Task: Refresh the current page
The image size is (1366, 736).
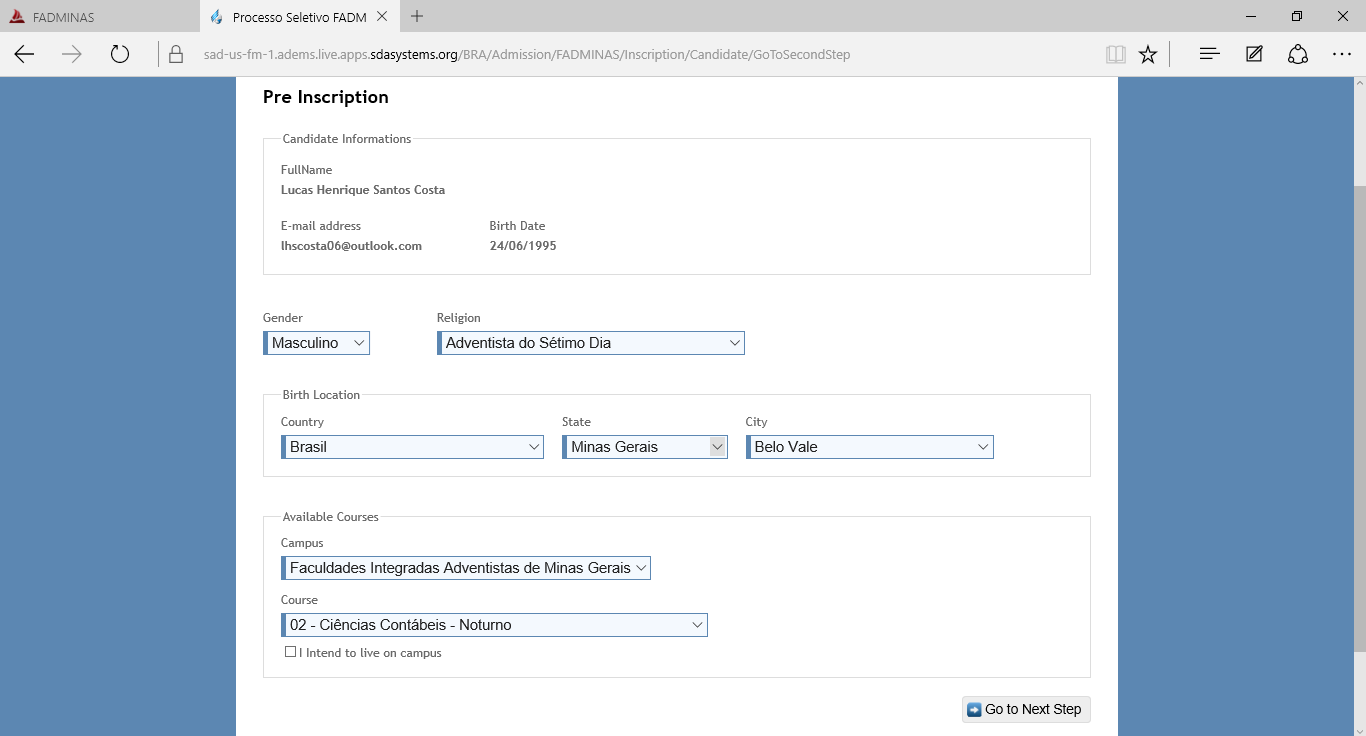Action: pos(120,55)
